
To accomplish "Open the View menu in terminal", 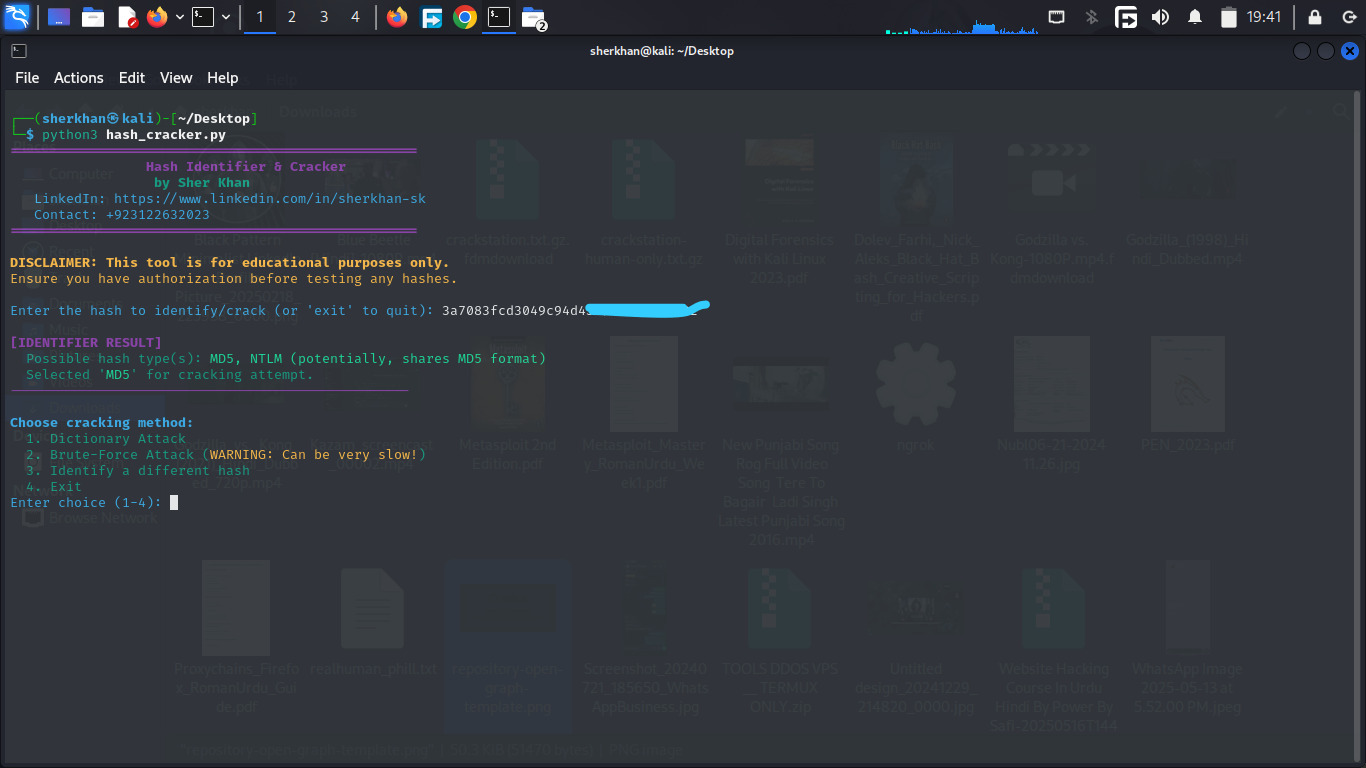I will click(176, 78).
